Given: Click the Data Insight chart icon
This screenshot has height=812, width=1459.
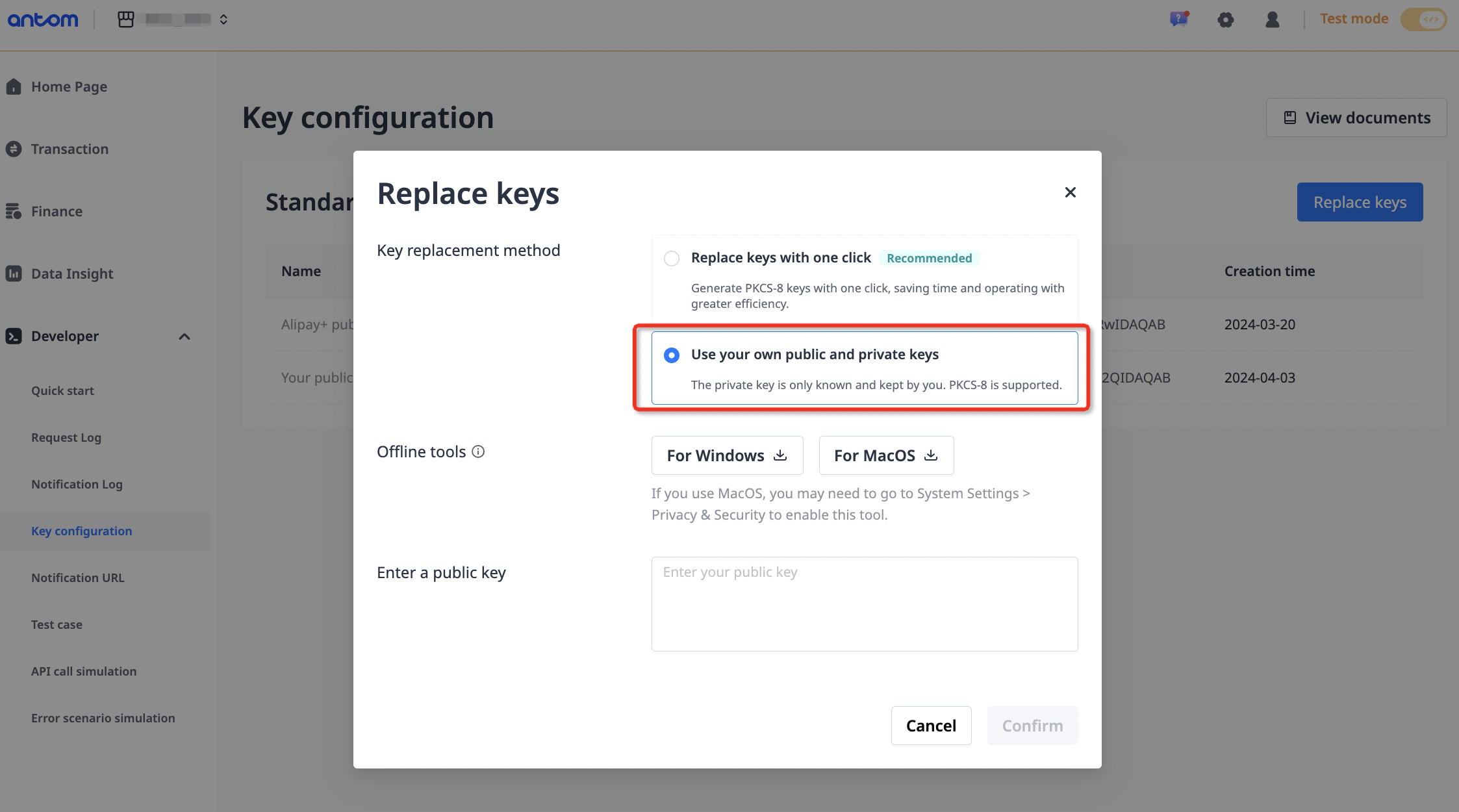Looking at the screenshot, I should tap(14, 273).
